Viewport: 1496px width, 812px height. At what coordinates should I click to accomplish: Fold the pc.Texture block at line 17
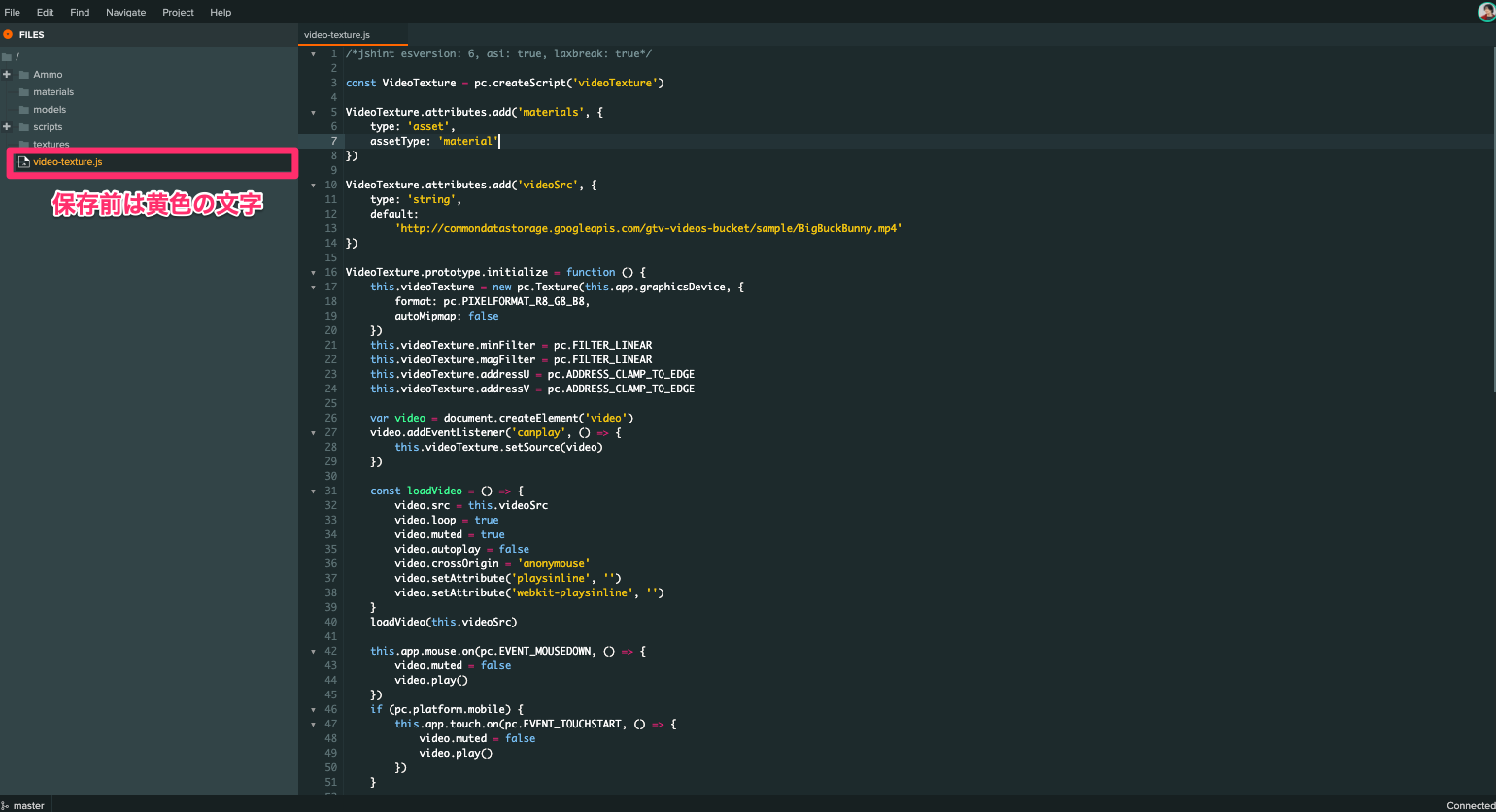tap(313, 288)
